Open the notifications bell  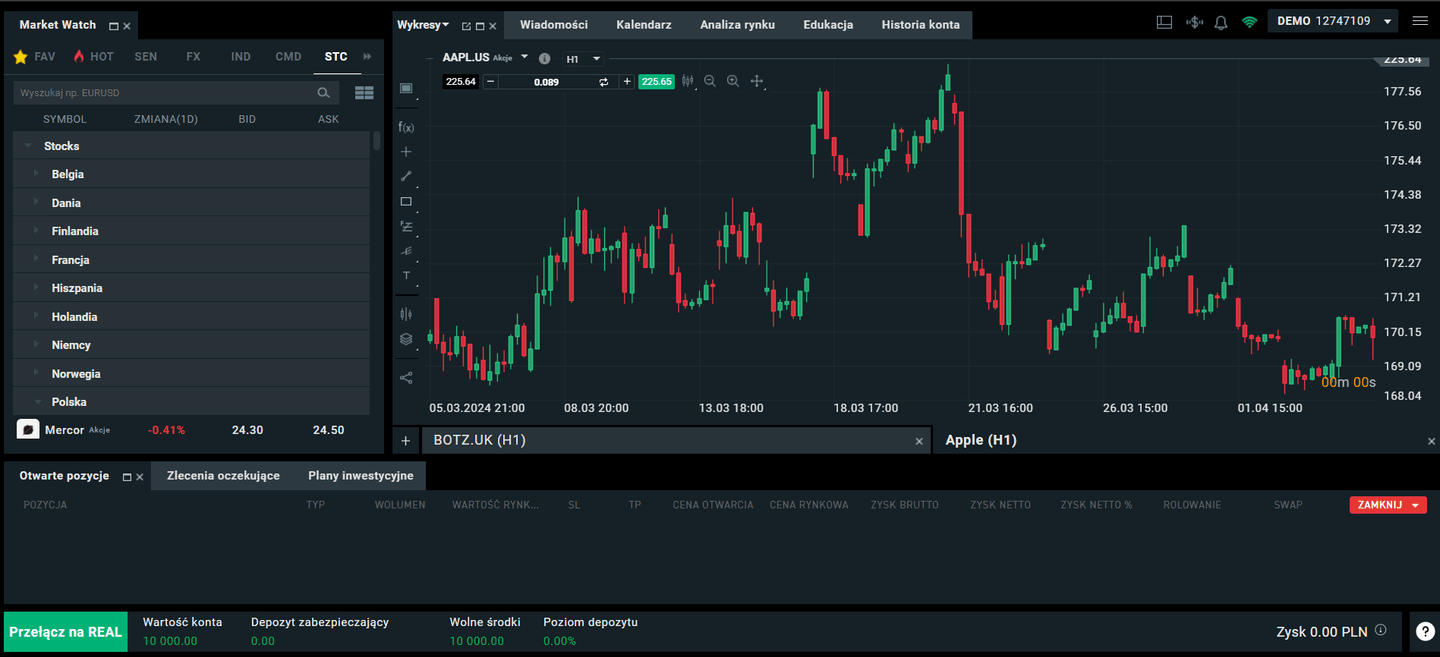click(x=1221, y=22)
